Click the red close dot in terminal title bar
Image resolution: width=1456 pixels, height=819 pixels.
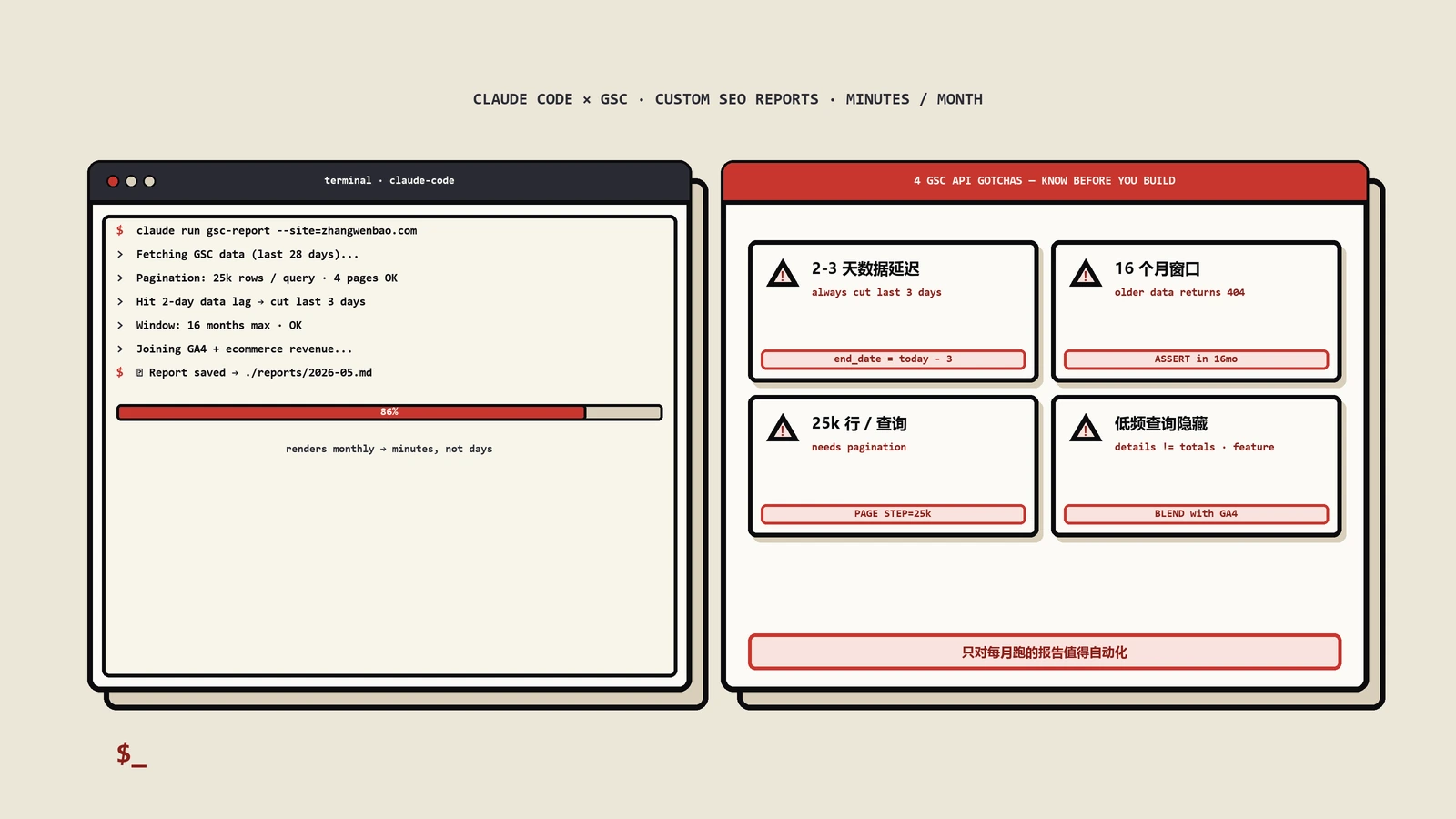point(113,181)
